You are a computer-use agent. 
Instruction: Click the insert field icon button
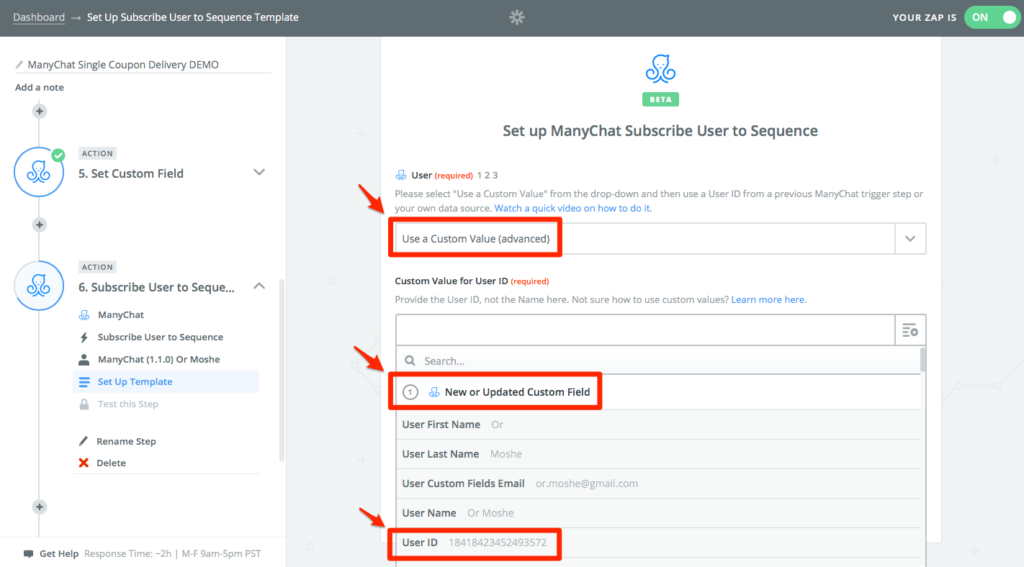coord(910,331)
